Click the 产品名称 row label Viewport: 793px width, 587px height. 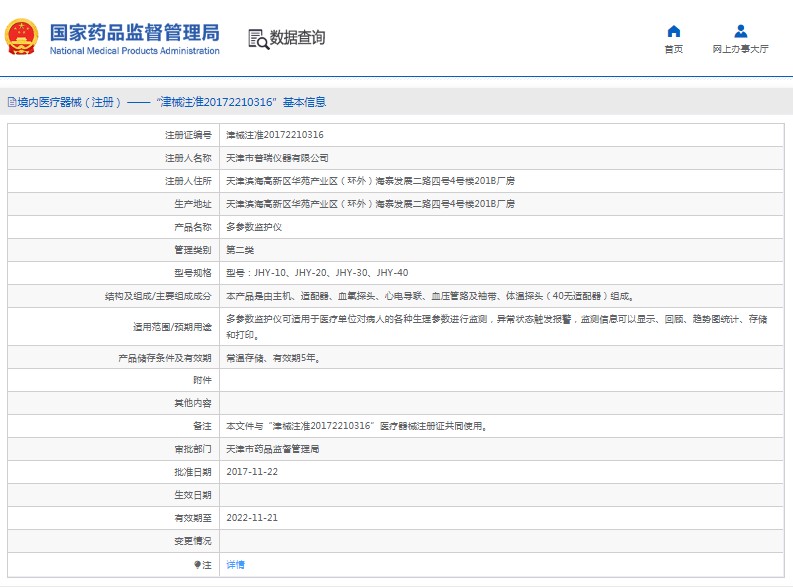[193, 227]
